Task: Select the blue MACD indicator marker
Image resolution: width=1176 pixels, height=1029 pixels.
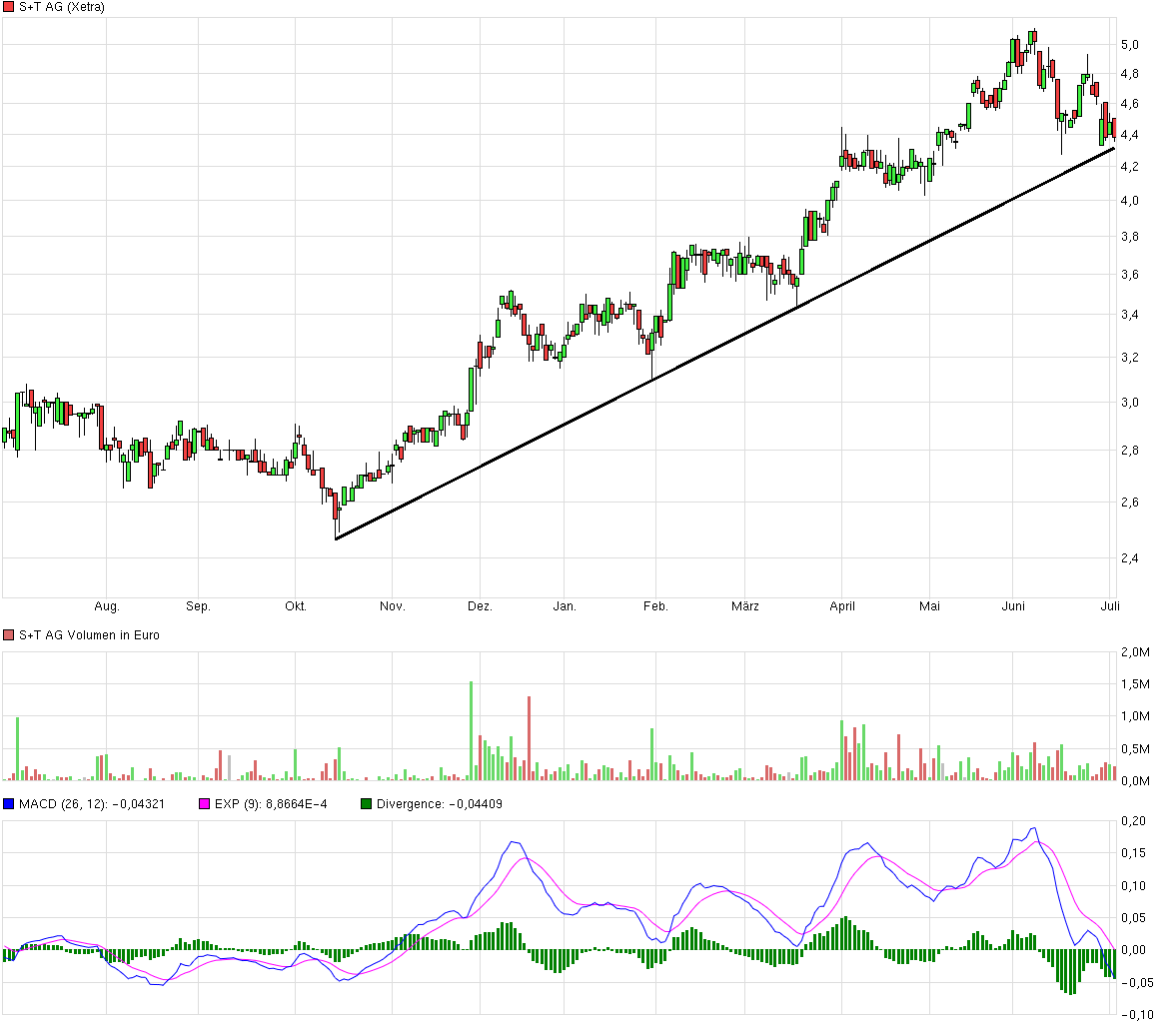Action: click(x=9, y=802)
